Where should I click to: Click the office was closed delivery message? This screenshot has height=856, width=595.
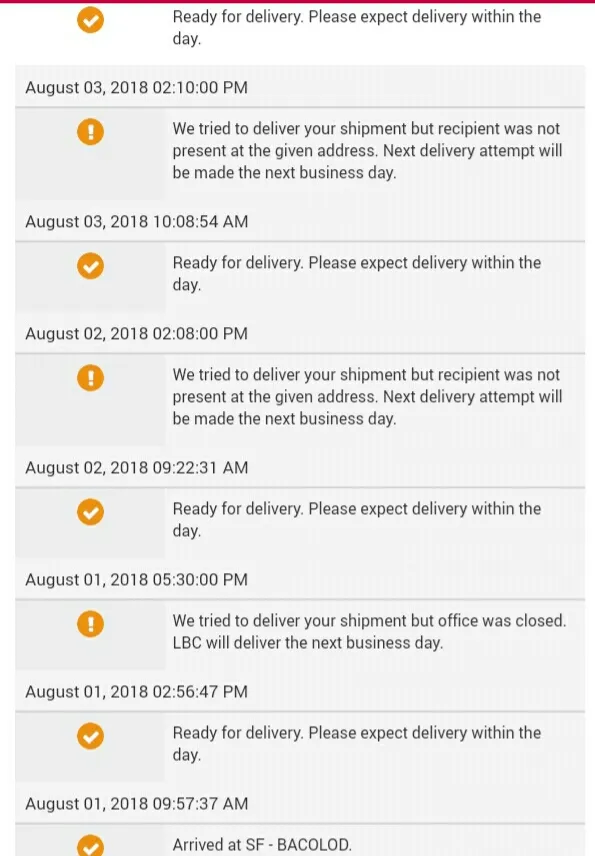(370, 632)
